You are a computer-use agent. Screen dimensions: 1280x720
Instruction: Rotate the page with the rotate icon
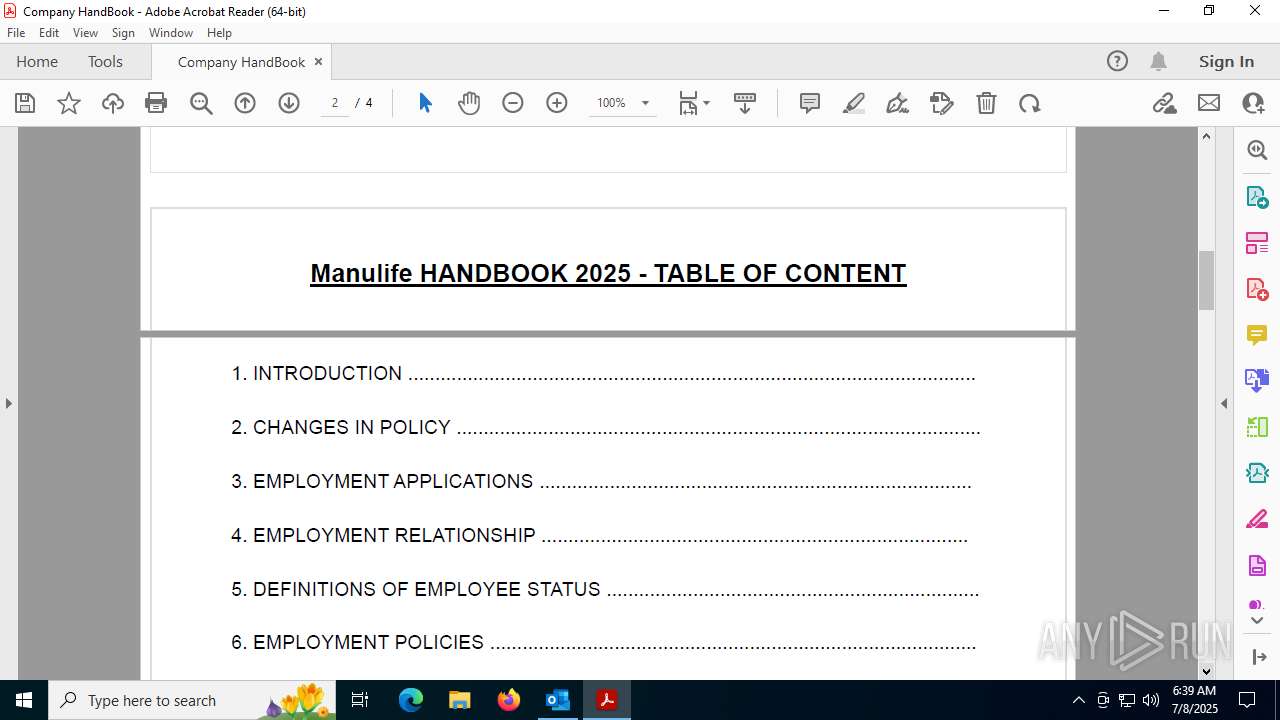click(x=1030, y=103)
